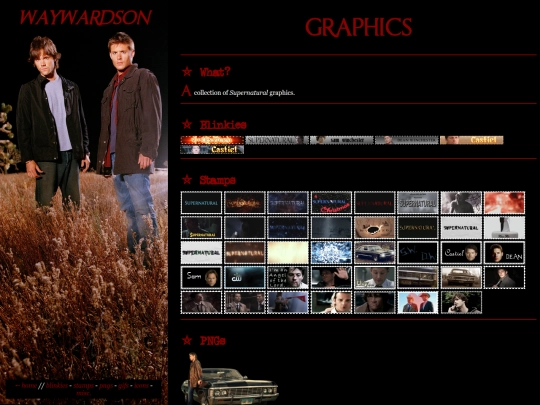Click the What? section heading
The height and width of the screenshot is (405, 540).
215,72
